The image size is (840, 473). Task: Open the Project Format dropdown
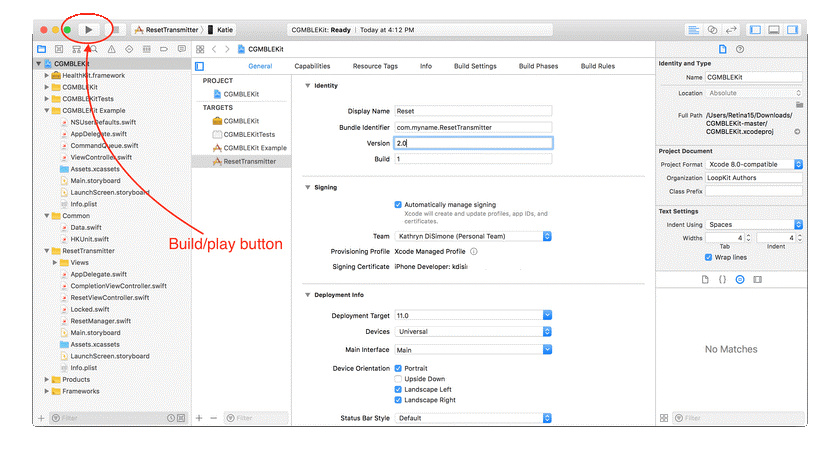click(x=754, y=164)
